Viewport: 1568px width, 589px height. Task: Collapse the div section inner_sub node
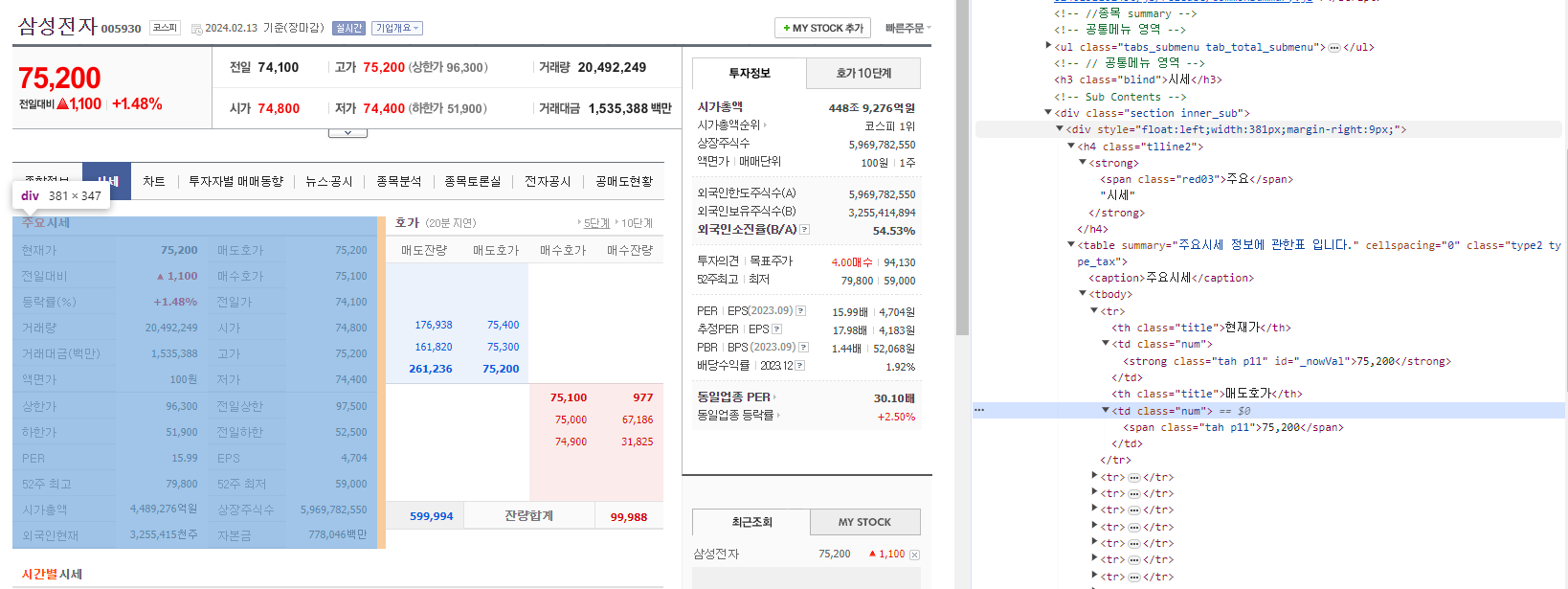(1048, 113)
